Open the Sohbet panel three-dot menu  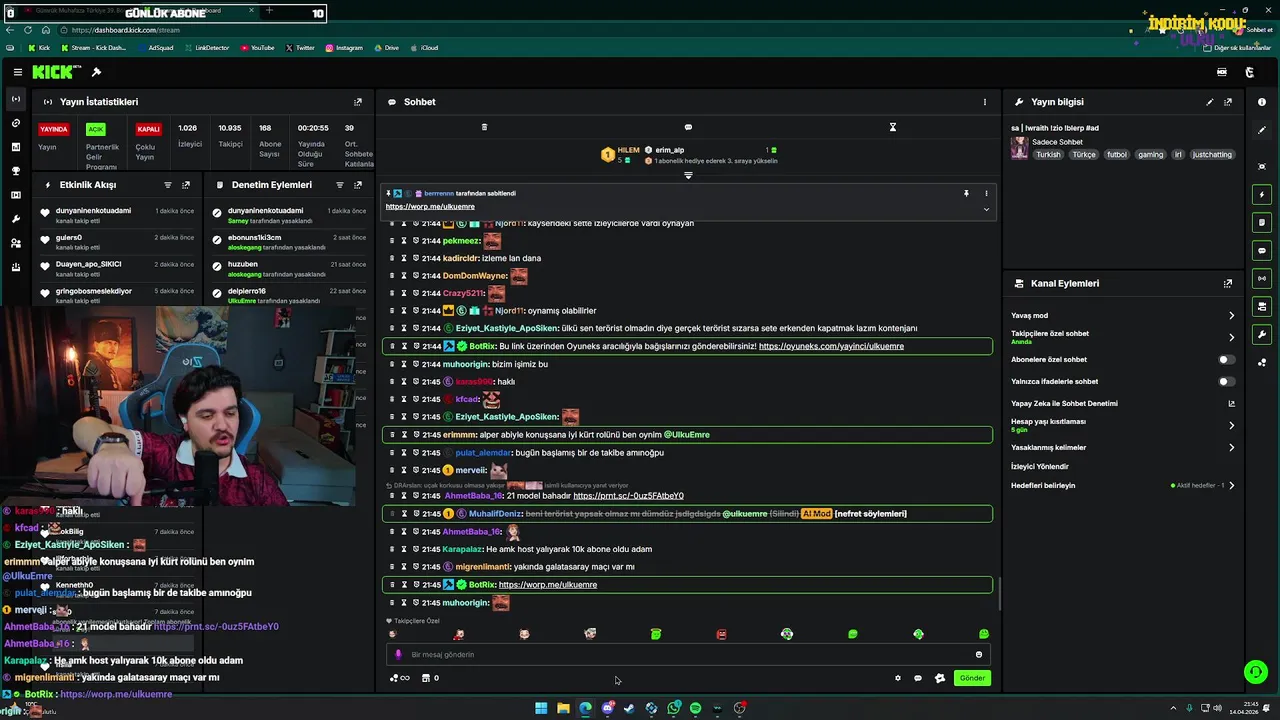coord(984,102)
